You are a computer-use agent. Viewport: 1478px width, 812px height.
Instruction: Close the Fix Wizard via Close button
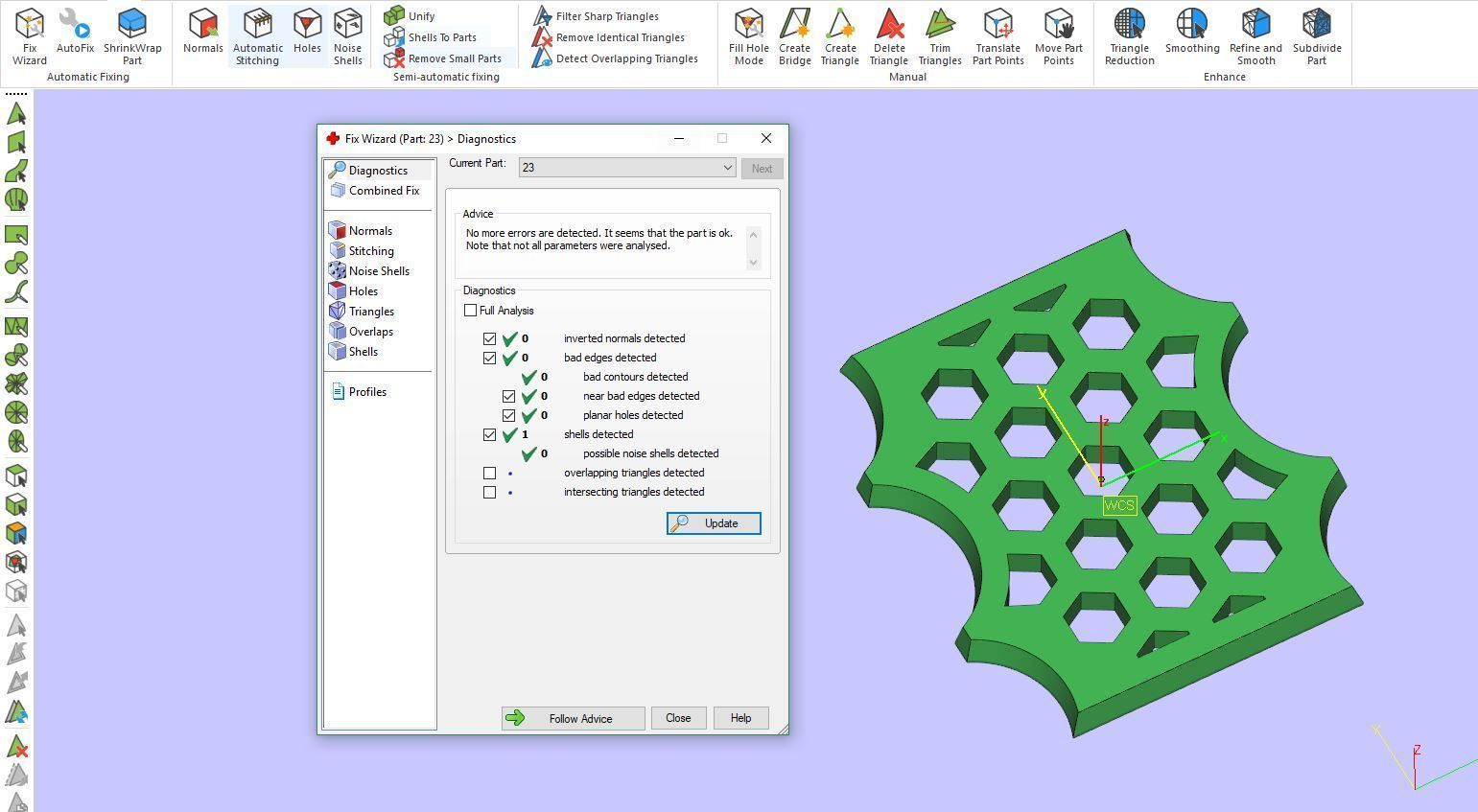(678, 718)
